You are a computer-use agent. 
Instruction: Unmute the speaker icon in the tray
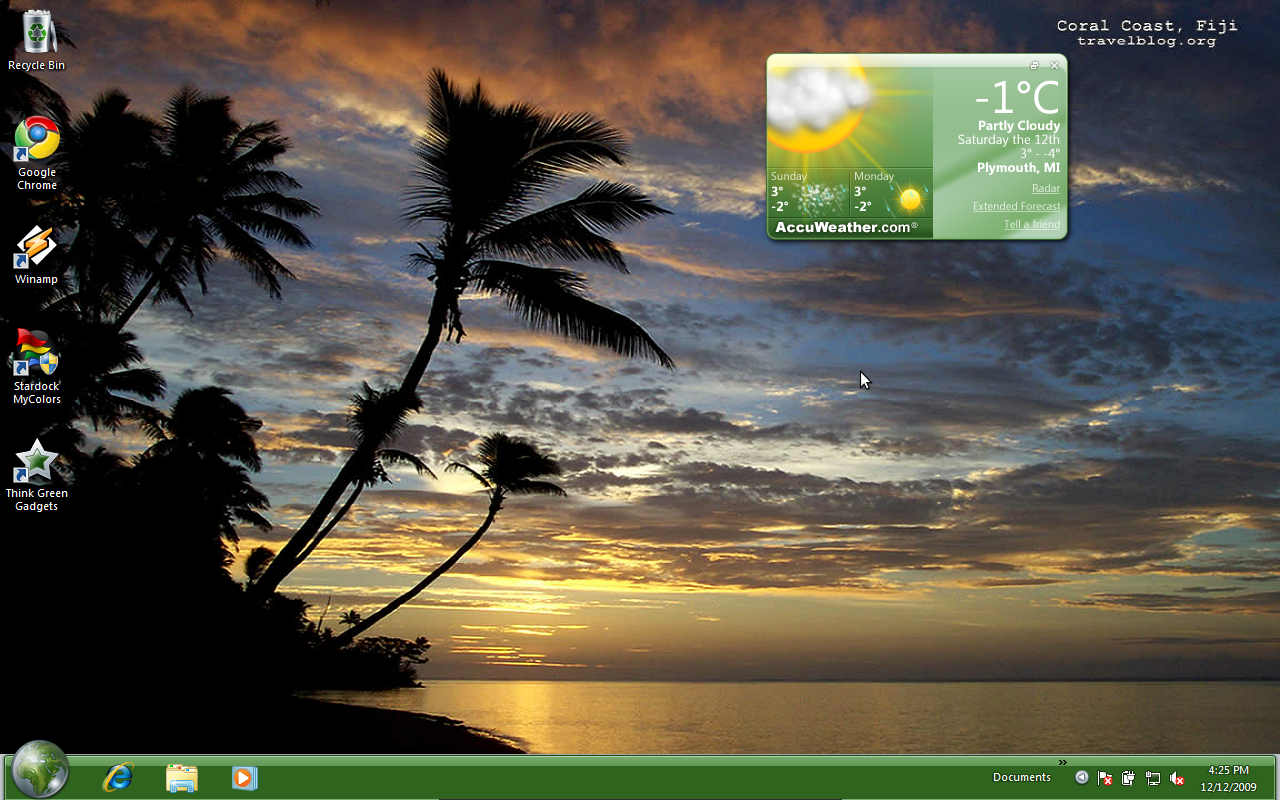[1177, 777]
